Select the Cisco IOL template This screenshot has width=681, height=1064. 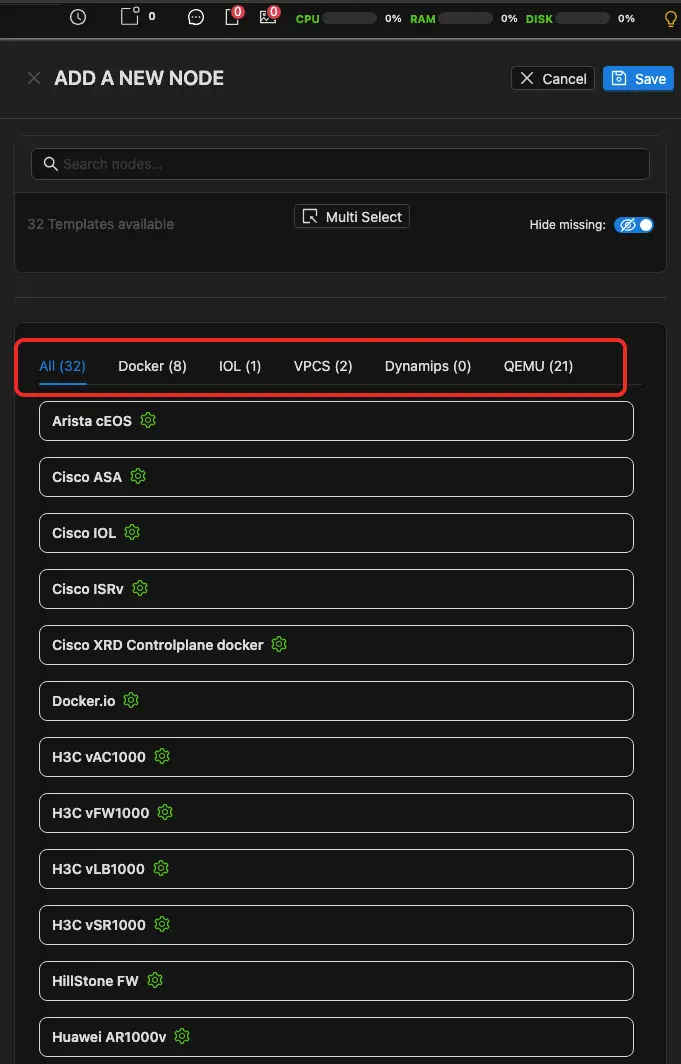pyautogui.click(x=336, y=533)
